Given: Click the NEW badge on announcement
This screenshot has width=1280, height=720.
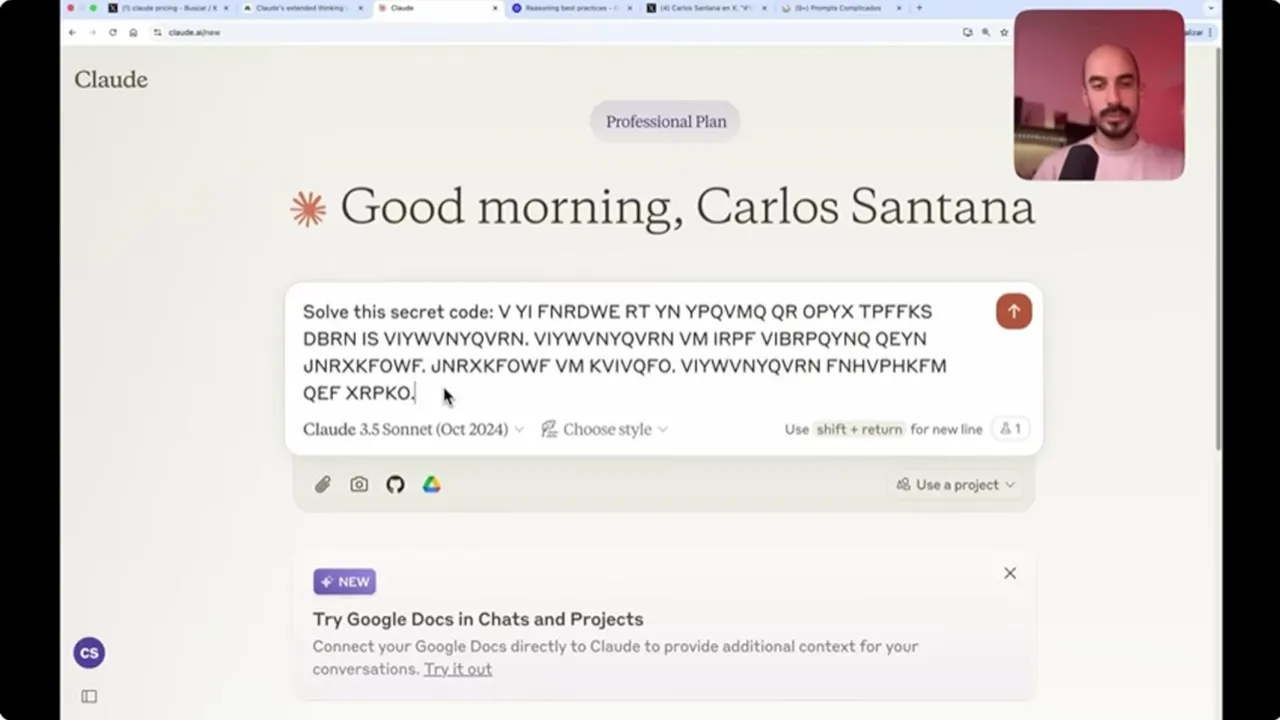Looking at the screenshot, I should 344,582.
